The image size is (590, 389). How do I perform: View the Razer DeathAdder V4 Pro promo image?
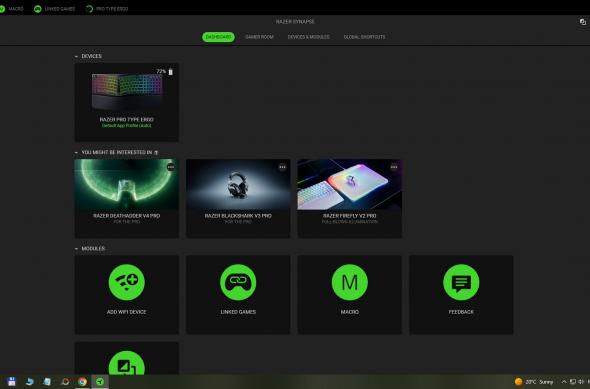click(x=126, y=184)
